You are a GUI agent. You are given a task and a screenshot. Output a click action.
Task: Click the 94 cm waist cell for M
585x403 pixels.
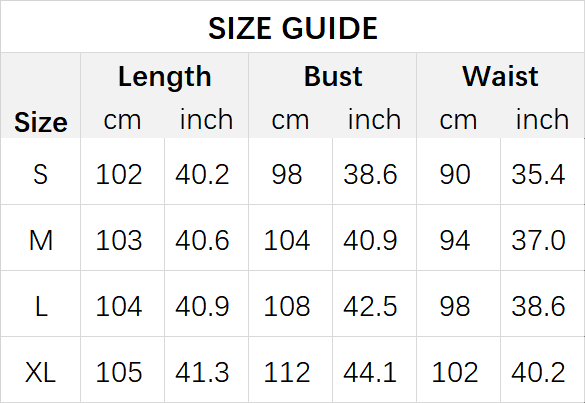(x=455, y=240)
